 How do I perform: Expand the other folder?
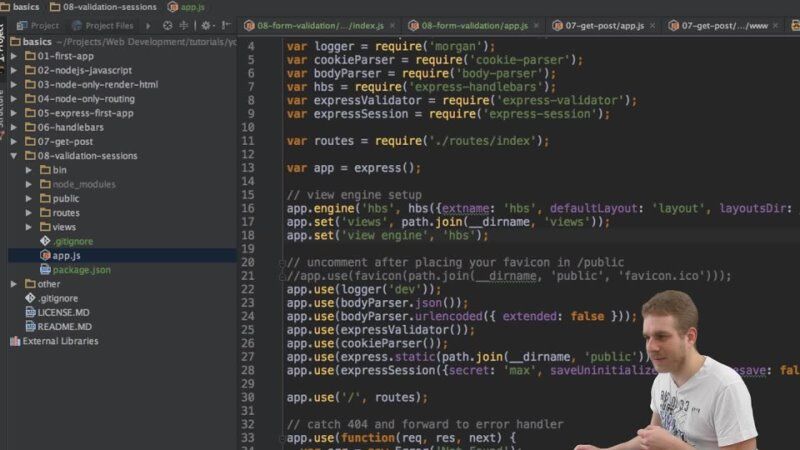tap(14, 284)
